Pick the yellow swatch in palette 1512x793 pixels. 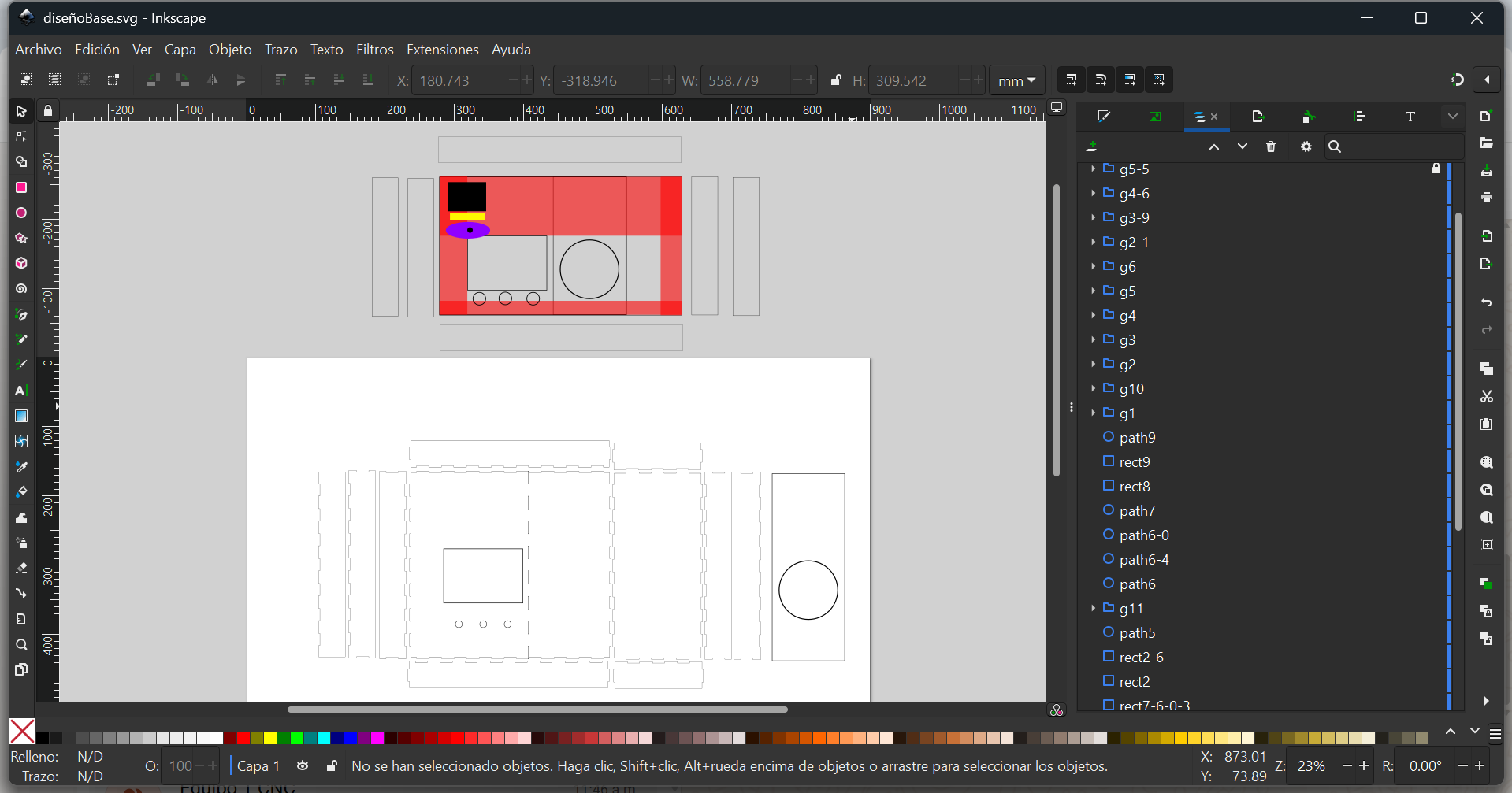point(270,738)
